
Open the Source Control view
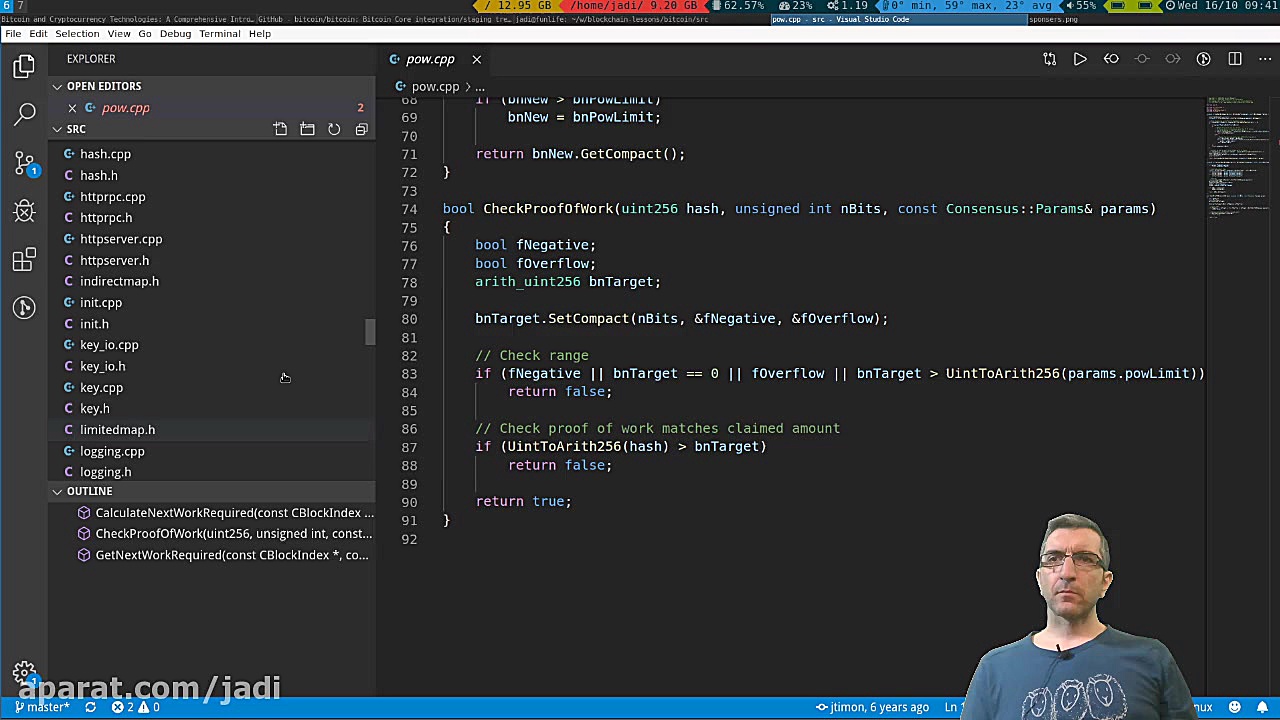tap(25, 163)
